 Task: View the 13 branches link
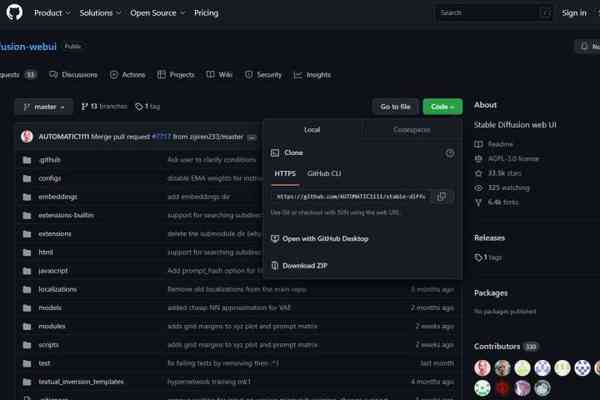click(104, 106)
